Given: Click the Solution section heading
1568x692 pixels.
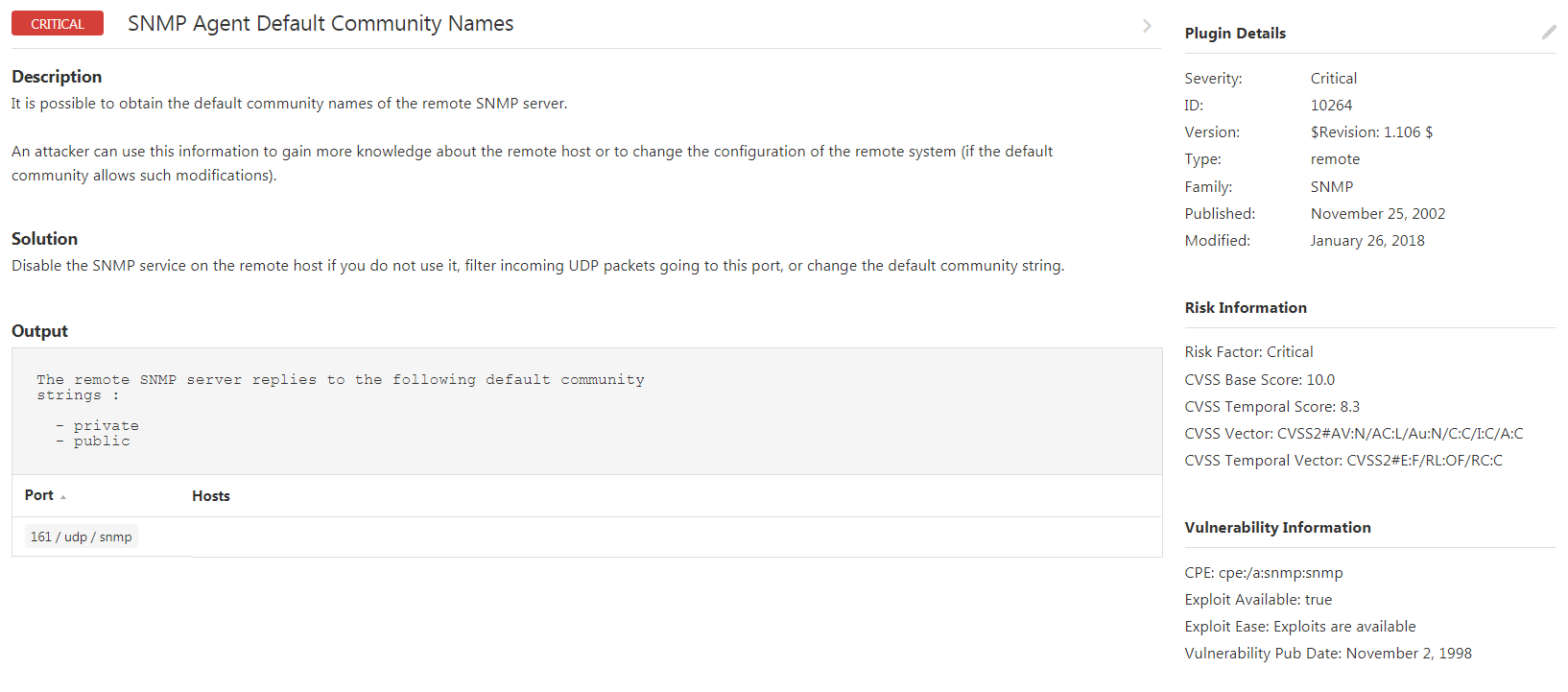Looking at the screenshot, I should coord(44,239).
